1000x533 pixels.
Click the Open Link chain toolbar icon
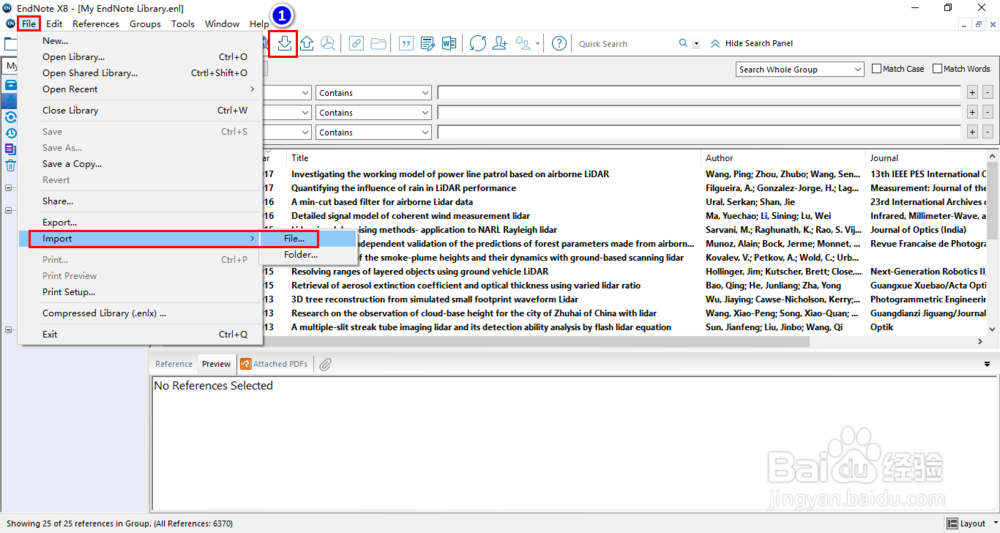(x=357, y=43)
